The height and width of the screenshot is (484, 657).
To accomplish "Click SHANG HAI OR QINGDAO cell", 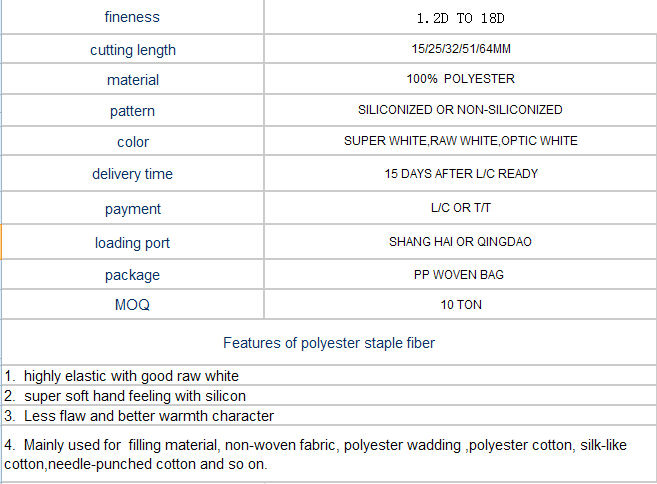I will coord(460,242).
